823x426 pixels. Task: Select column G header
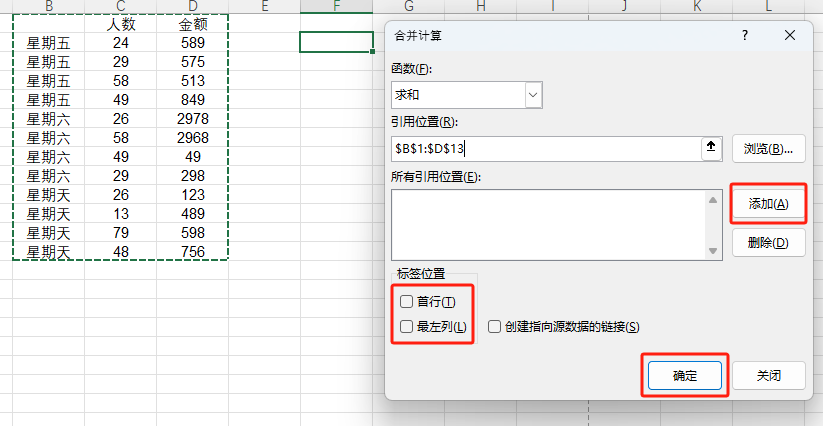(x=408, y=6)
